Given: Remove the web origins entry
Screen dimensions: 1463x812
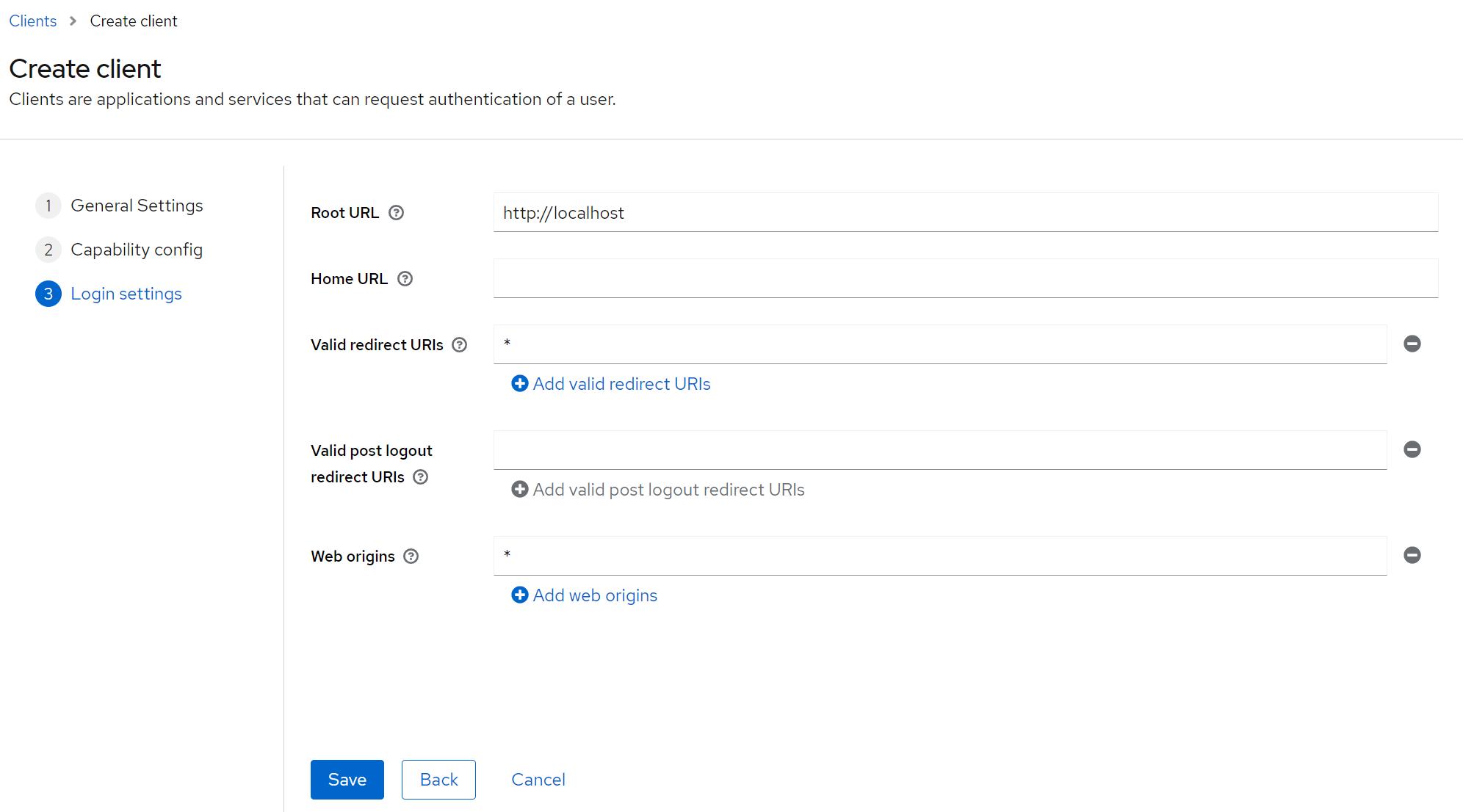Looking at the screenshot, I should tap(1412, 555).
